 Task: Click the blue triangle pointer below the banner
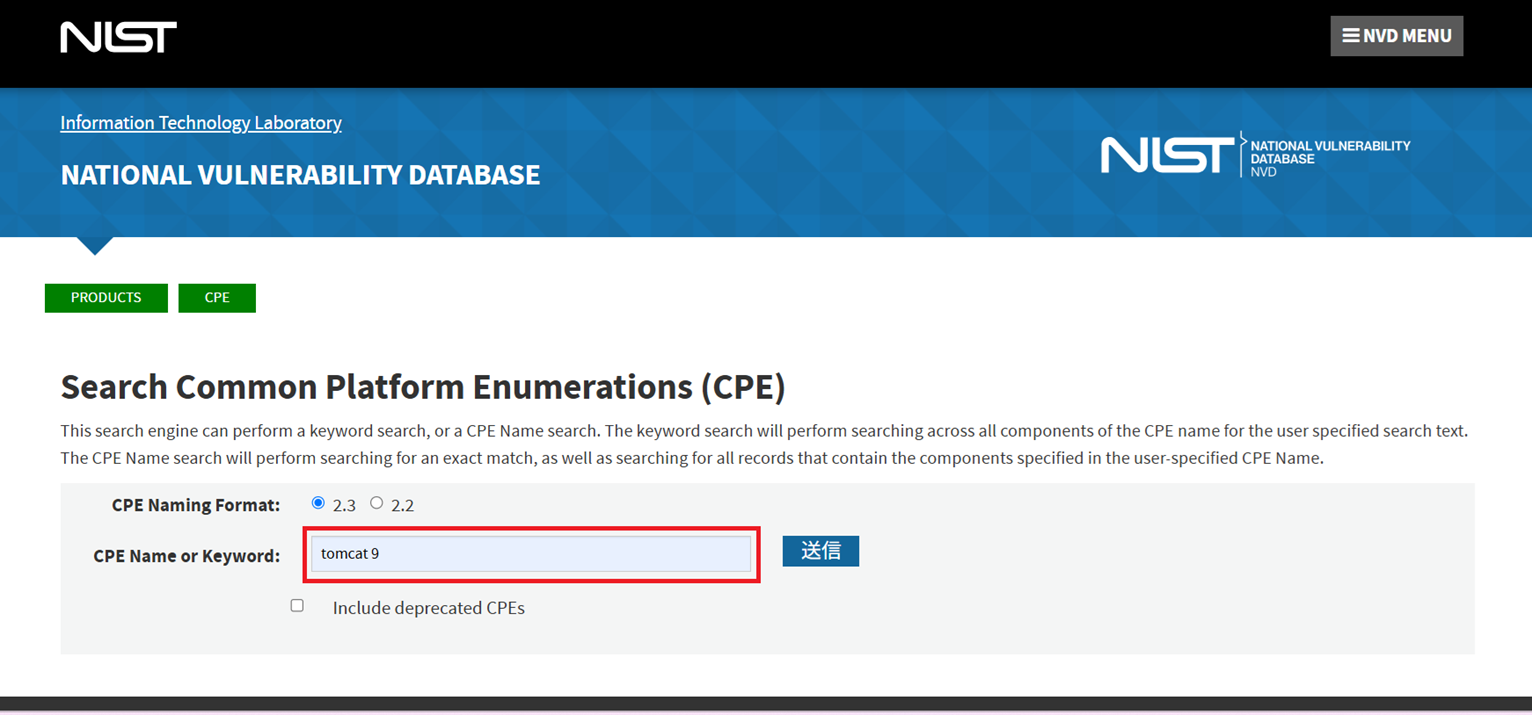click(x=95, y=245)
